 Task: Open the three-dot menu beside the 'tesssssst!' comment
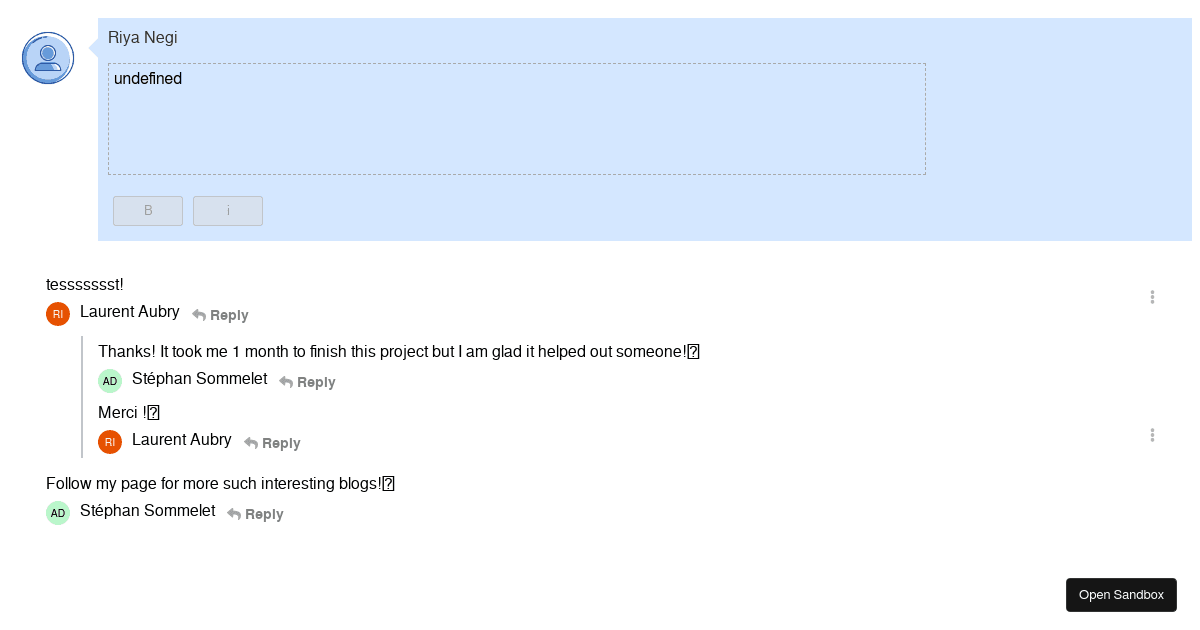coord(1152,297)
